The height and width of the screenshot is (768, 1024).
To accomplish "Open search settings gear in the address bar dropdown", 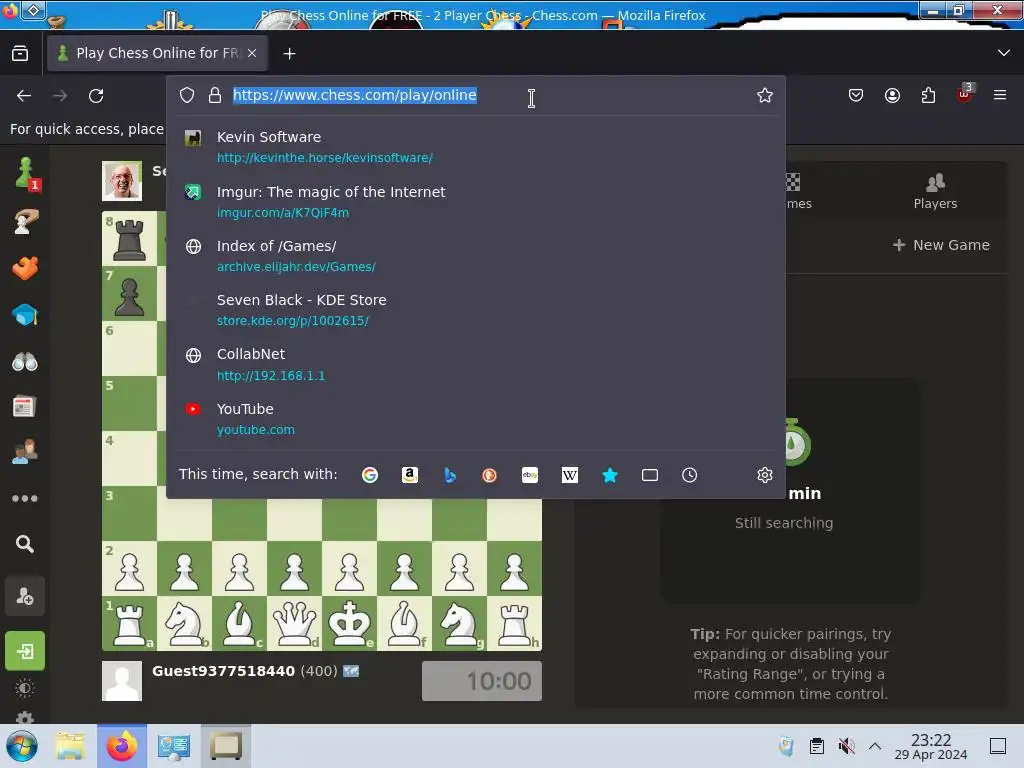I will coord(765,475).
